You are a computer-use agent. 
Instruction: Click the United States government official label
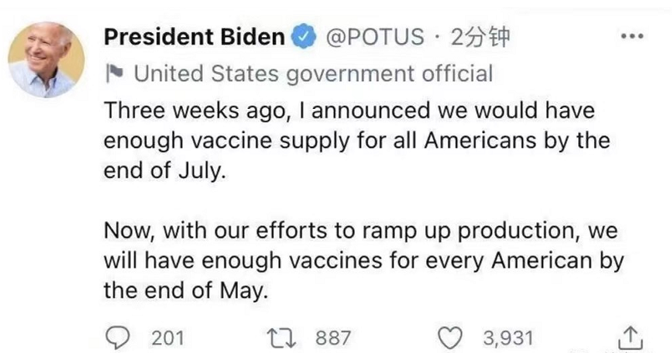tap(313, 73)
